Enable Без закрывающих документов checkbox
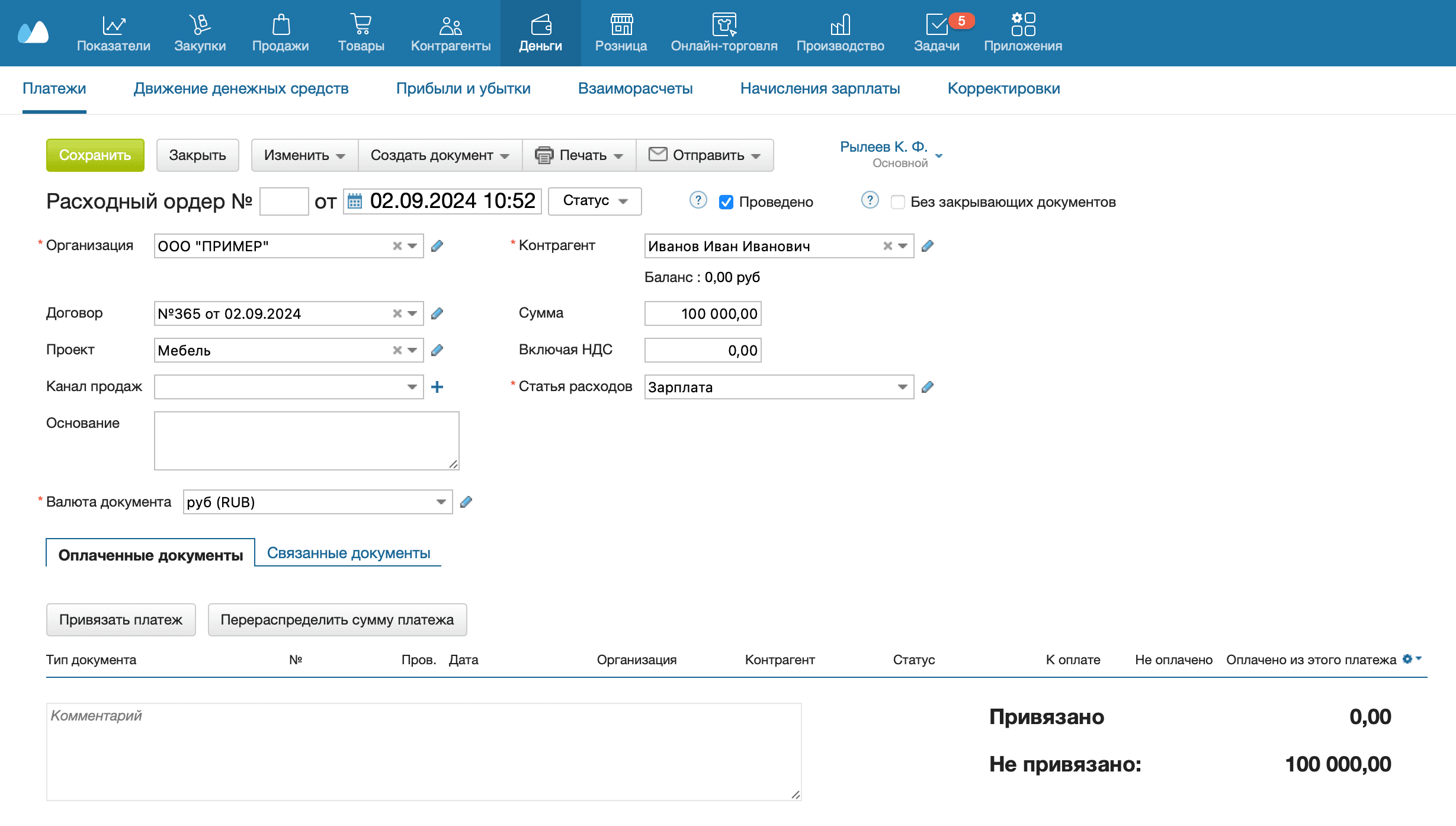1456x826 pixels. [x=898, y=202]
